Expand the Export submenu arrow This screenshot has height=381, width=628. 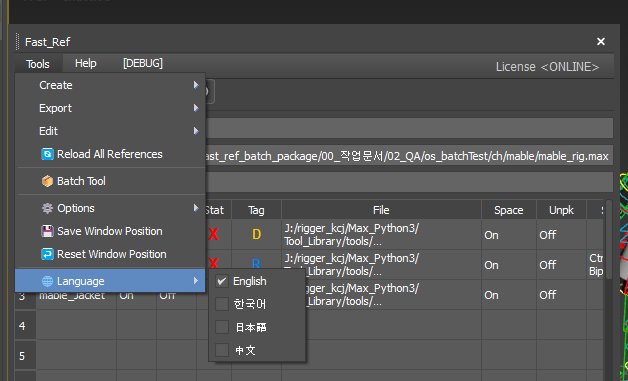[196, 108]
